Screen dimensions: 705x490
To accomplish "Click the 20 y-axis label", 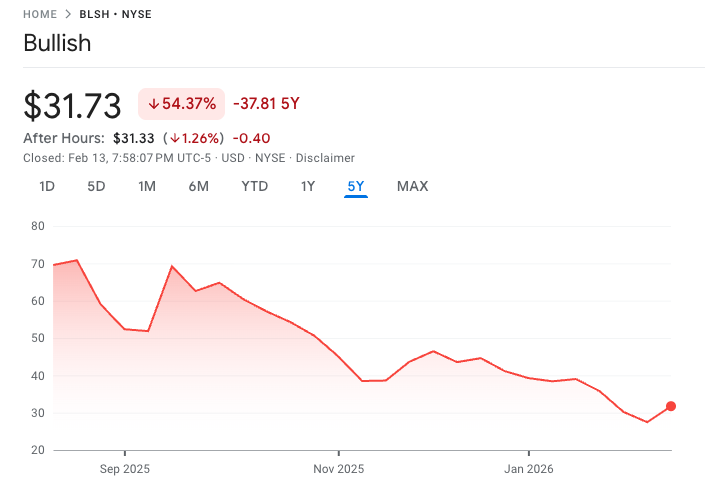I will coord(38,450).
